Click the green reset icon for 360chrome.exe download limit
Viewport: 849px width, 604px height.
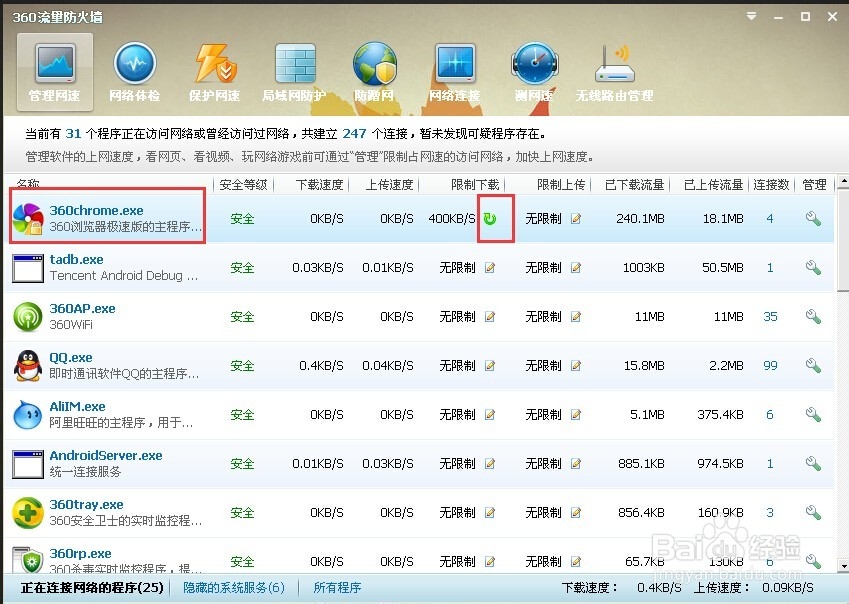click(490, 219)
